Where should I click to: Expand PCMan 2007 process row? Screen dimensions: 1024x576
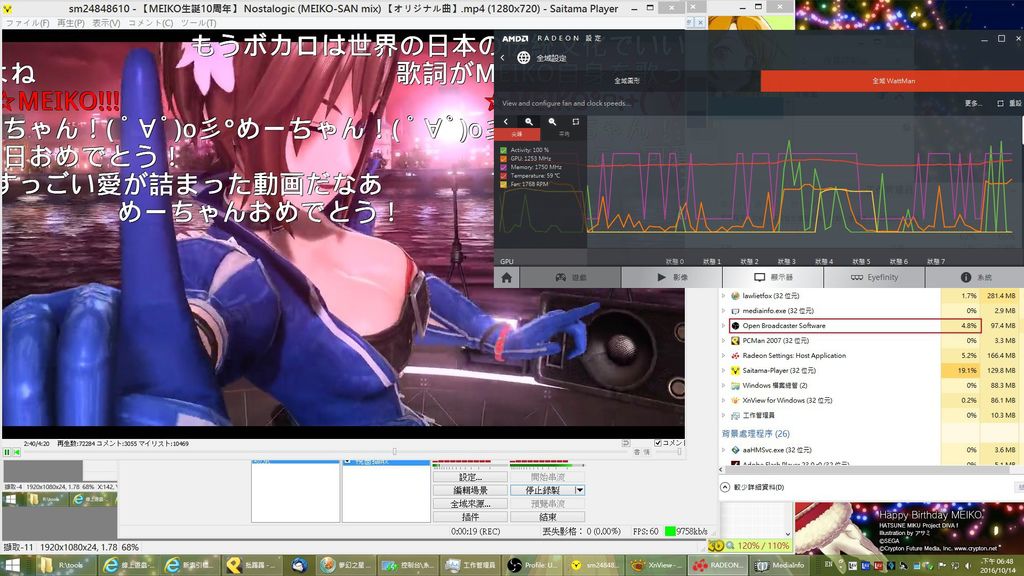pos(724,341)
